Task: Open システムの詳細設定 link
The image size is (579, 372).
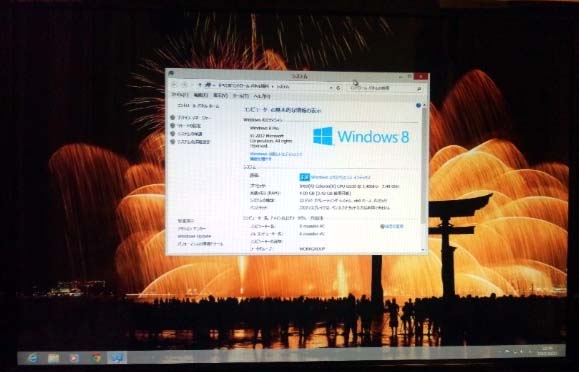Action: pyautogui.click(x=194, y=142)
